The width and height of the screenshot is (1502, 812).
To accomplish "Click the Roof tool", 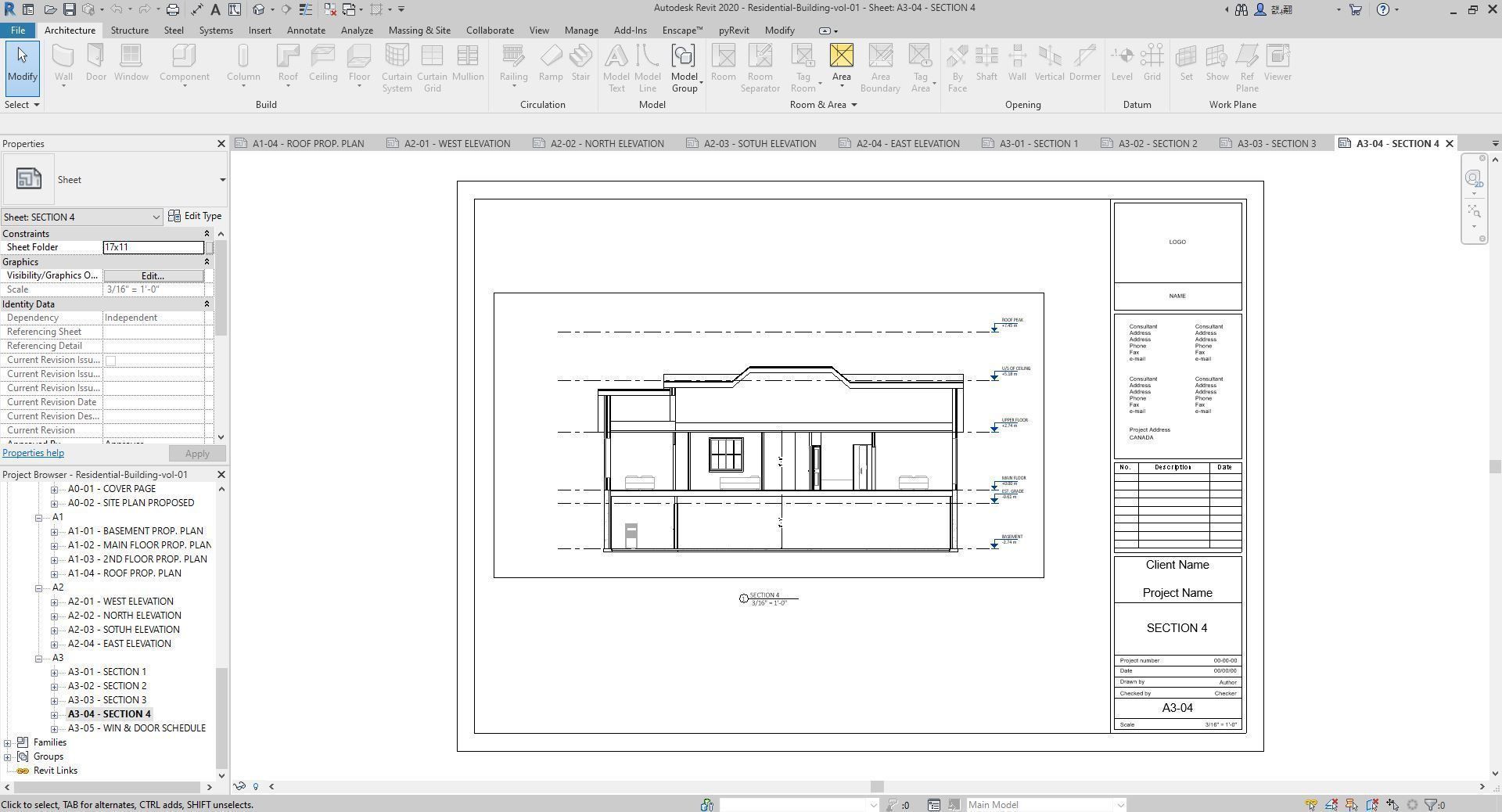I will 288,63.
